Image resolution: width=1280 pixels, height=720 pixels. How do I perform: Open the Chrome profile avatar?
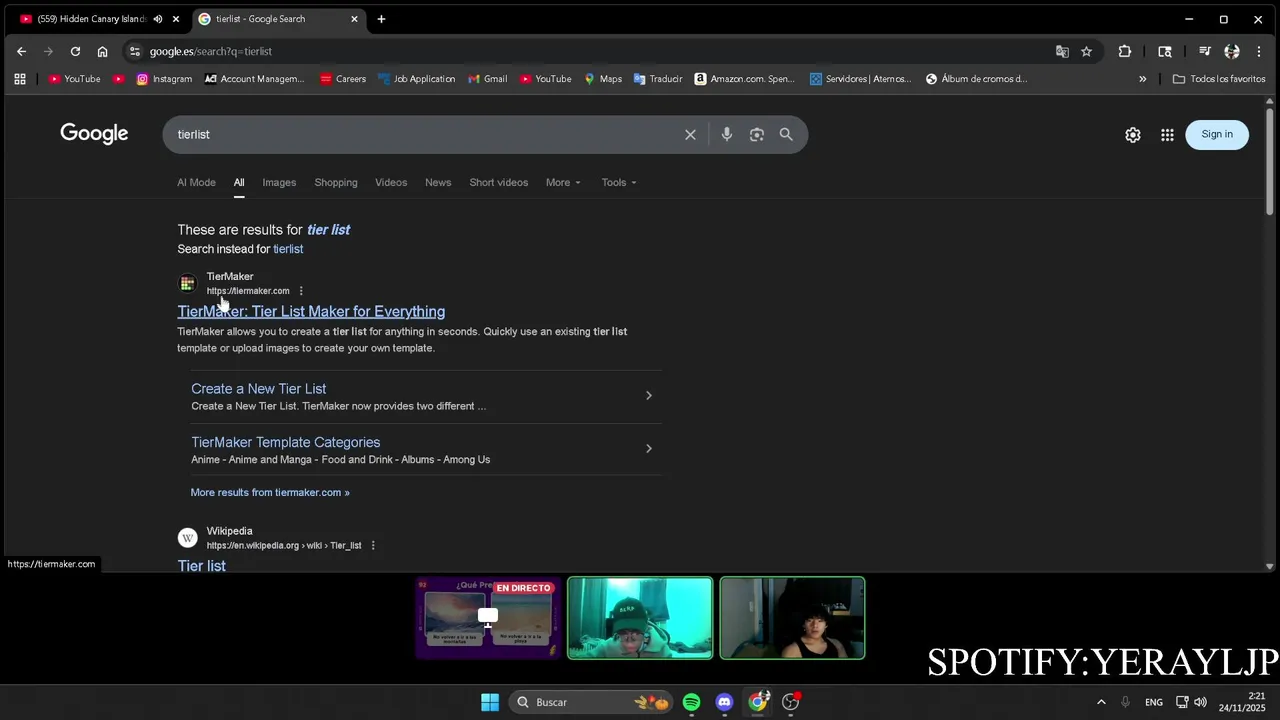click(x=1232, y=51)
